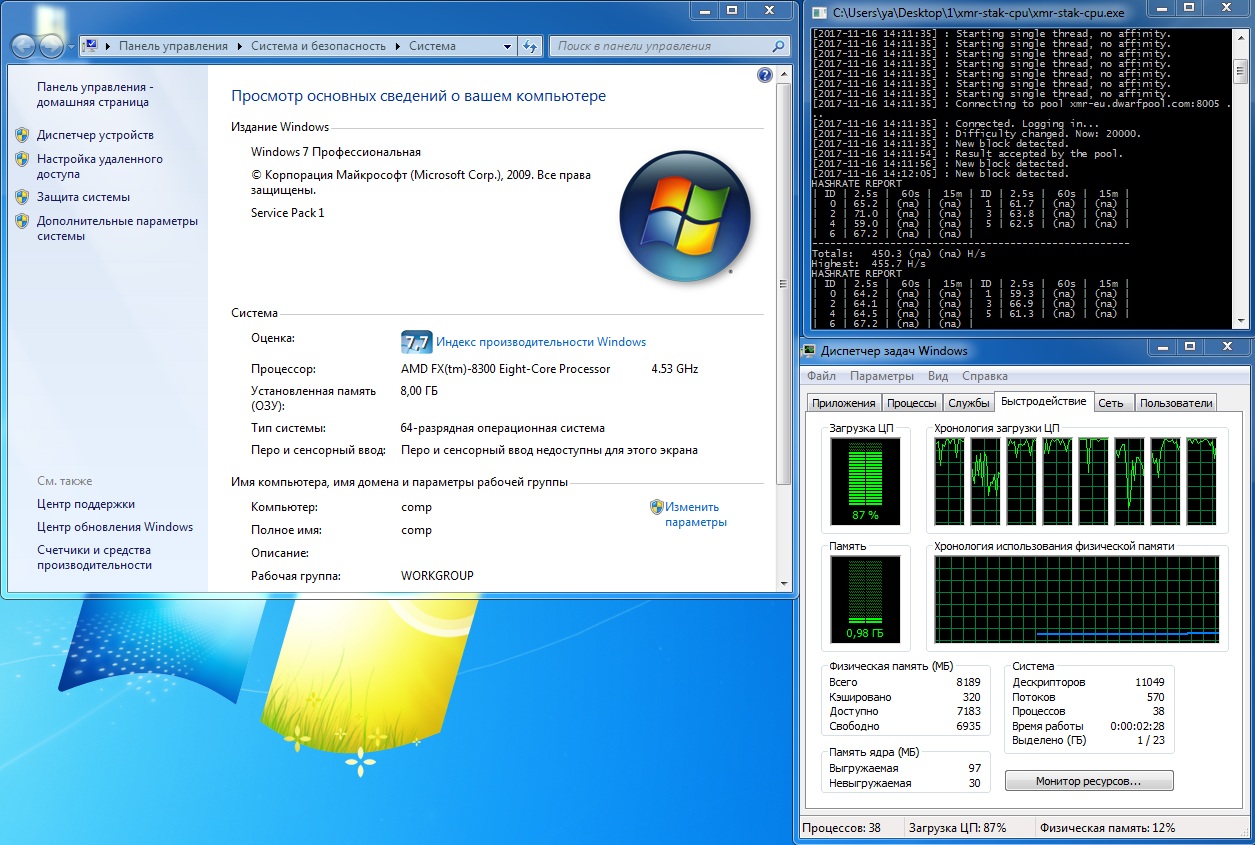This screenshot has height=845, width=1255.
Task: Expand the arrow after Панель управления breadcrumb
Action: pos(240,46)
